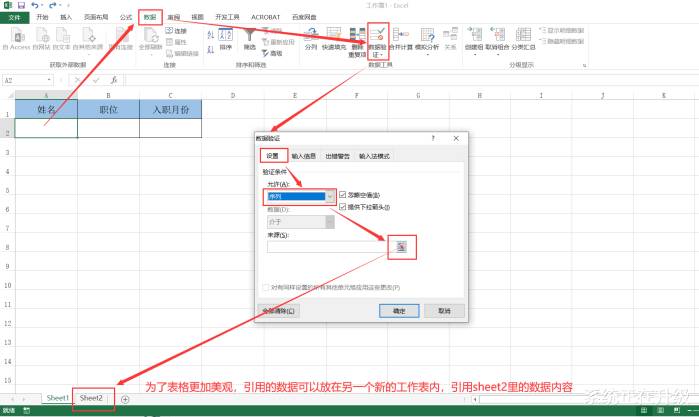Select the 职位 header cell B1
This screenshot has width=699, height=417.
108,109
